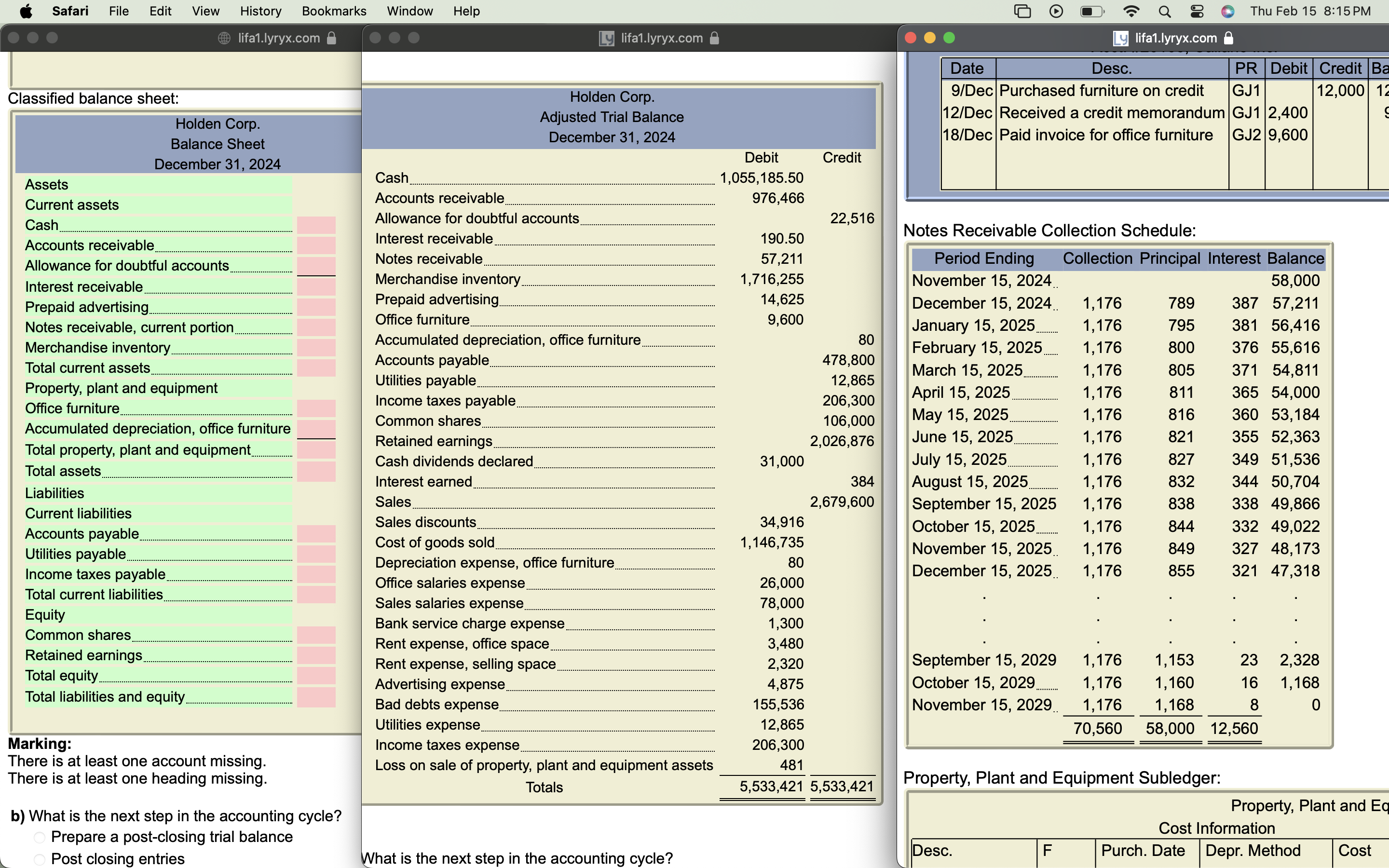Open the Bookmarks menu
The image size is (1389, 868).
click(333, 12)
